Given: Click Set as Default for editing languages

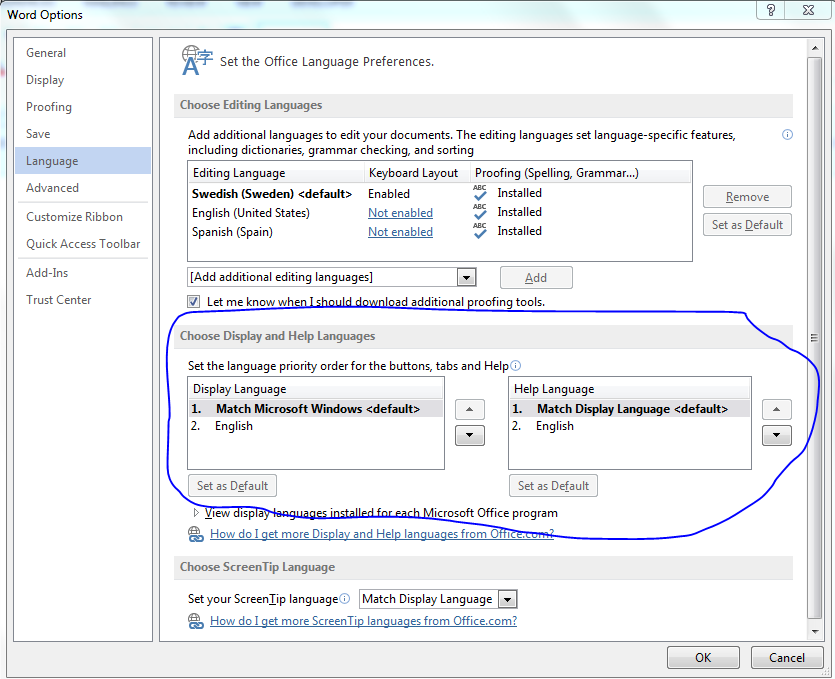Looking at the screenshot, I should (x=747, y=225).
